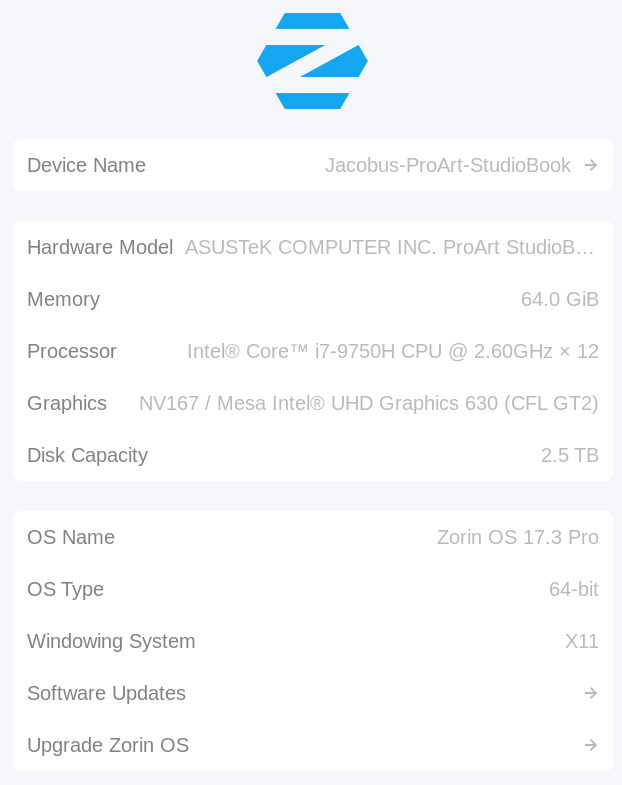
Task: Click the Graphics row label
Action: [67, 403]
